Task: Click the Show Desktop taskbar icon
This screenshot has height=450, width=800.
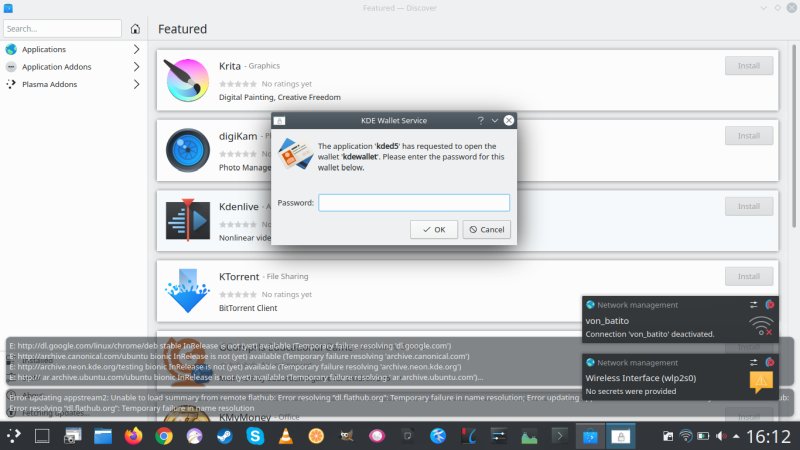Action: (x=42, y=436)
